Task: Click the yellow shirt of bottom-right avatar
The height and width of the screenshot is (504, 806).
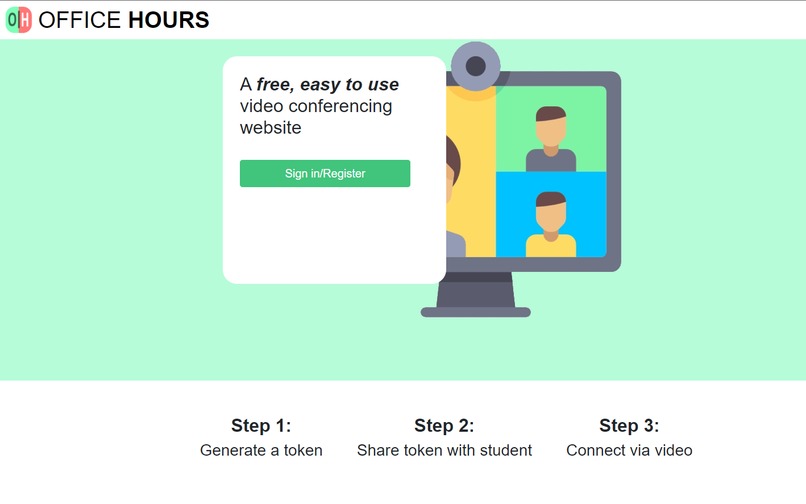Action: click(551, 246)
